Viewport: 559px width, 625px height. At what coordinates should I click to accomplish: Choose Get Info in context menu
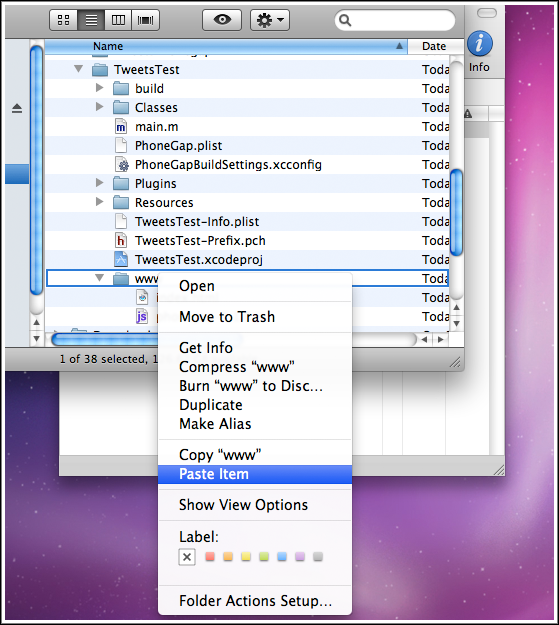coord(255,348)
